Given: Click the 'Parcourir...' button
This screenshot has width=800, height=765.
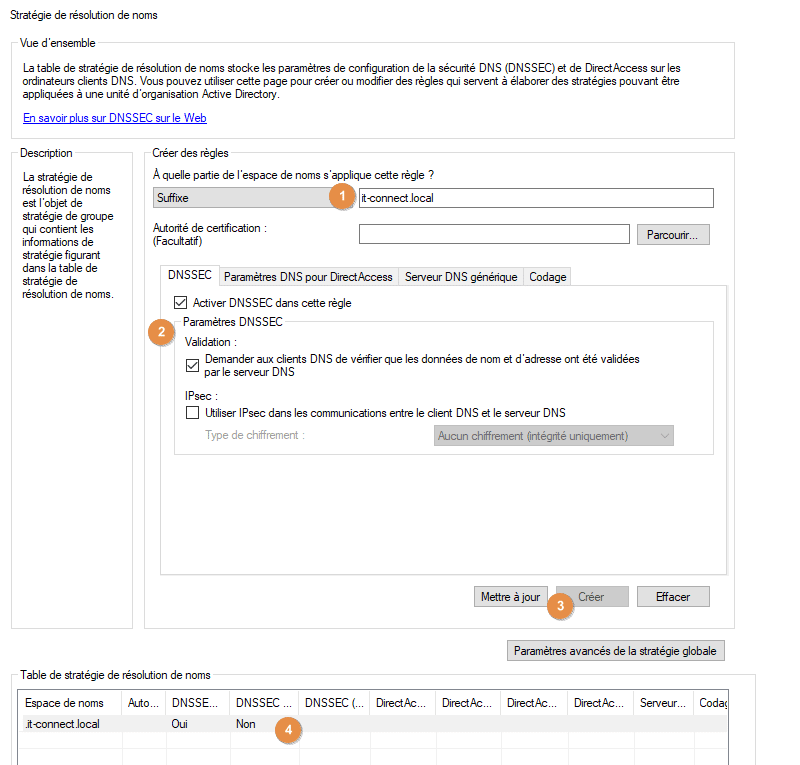Looking at the screenshot, I should (x=673, y=234).
